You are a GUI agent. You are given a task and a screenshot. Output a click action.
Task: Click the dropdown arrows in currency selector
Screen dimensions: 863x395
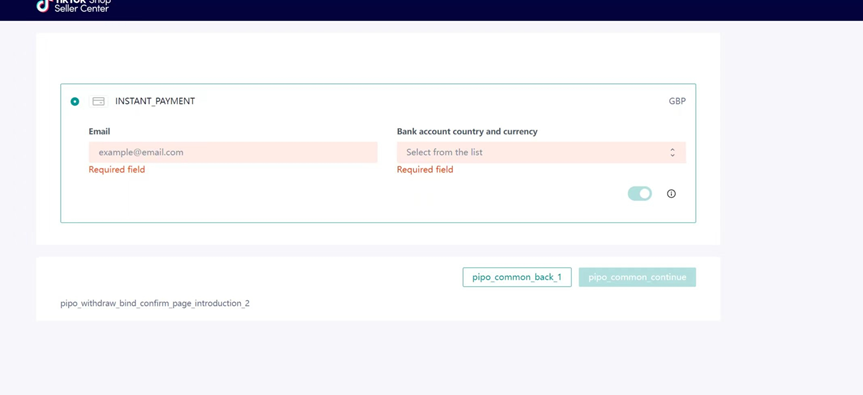click(672, 152)
